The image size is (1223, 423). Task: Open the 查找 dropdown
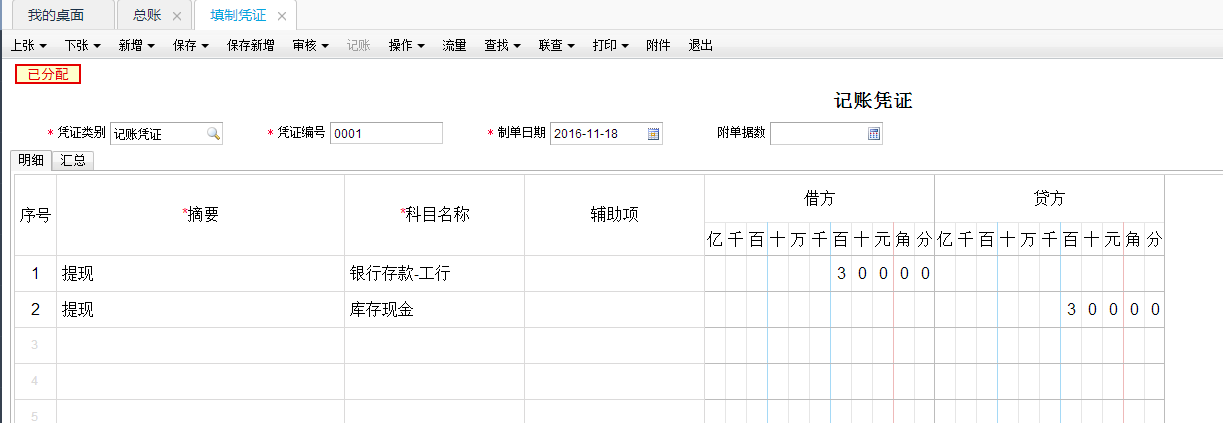point(503,45)
